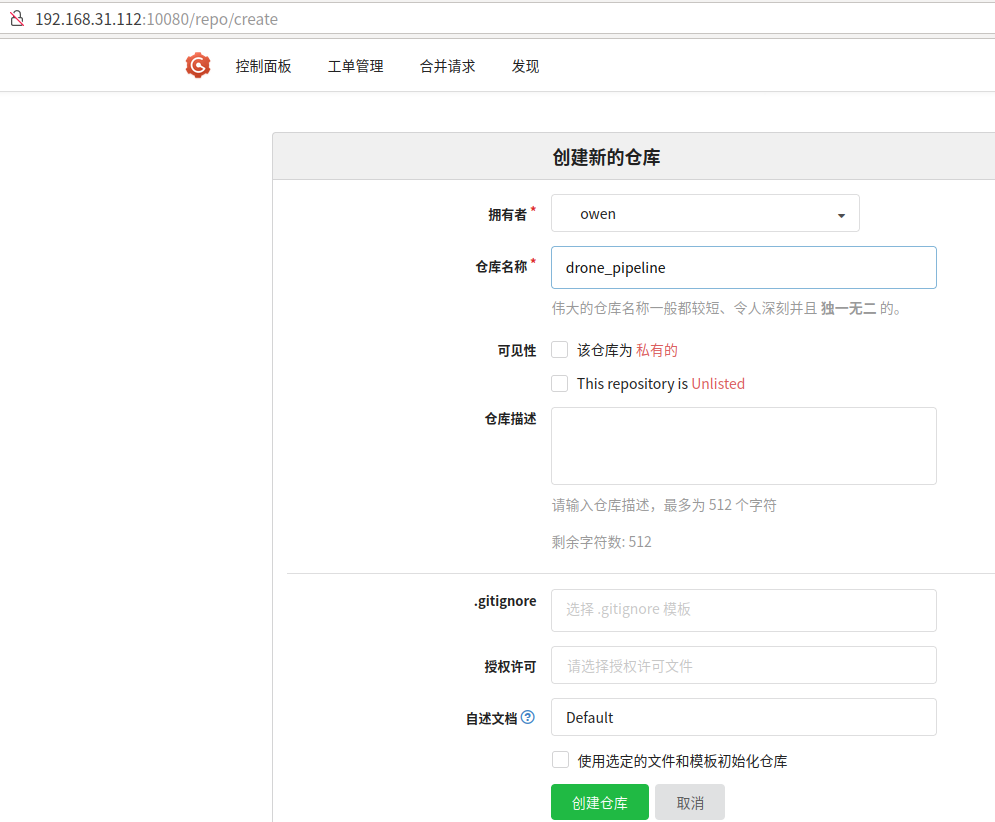Open the 授权许可 license selector
Screen dimensions: 995x822
(x=744, y=665)
